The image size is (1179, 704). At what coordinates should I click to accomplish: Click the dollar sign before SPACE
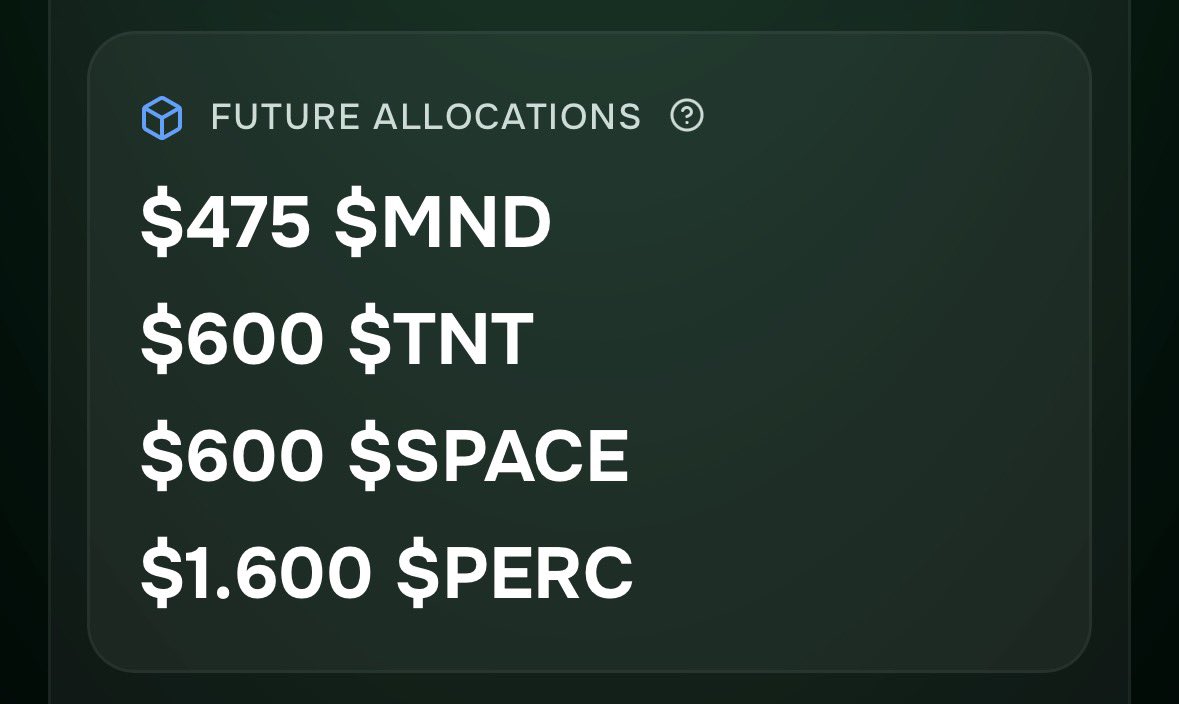click(x=368, y=457)
